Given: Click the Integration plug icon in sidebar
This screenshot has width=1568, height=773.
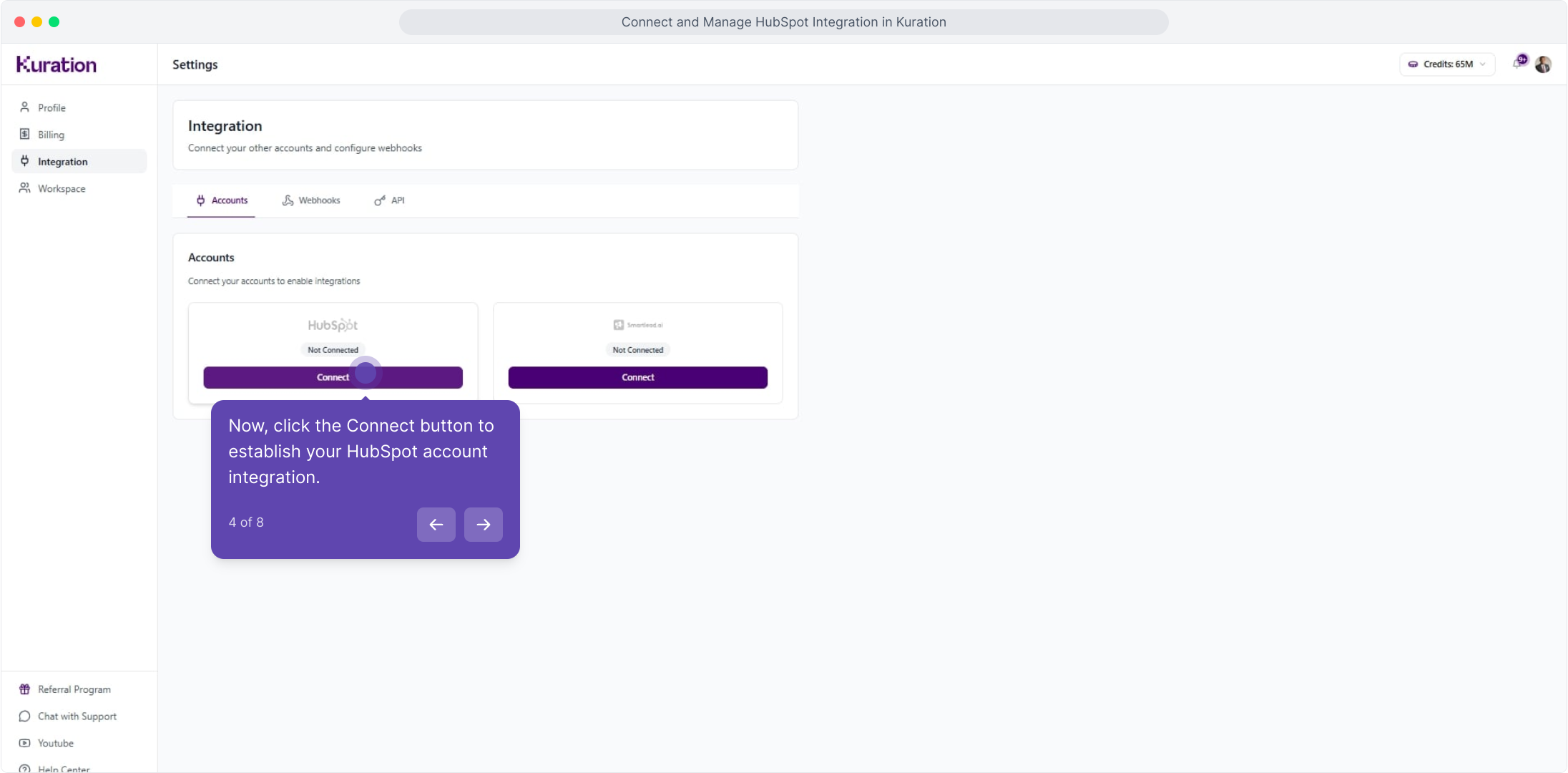Looking at the screenshot, I should pos(25,161).
